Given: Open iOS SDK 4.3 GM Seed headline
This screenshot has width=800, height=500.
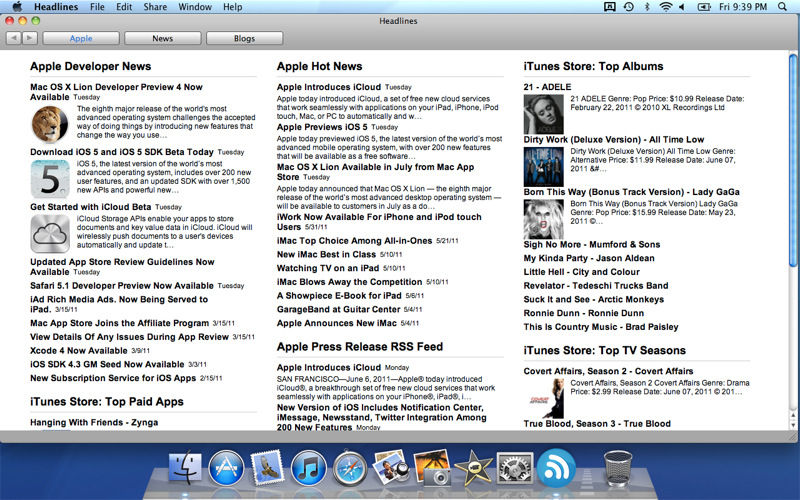Looking at the screenshot, I should pyautogui.click(x=107, y=364).
